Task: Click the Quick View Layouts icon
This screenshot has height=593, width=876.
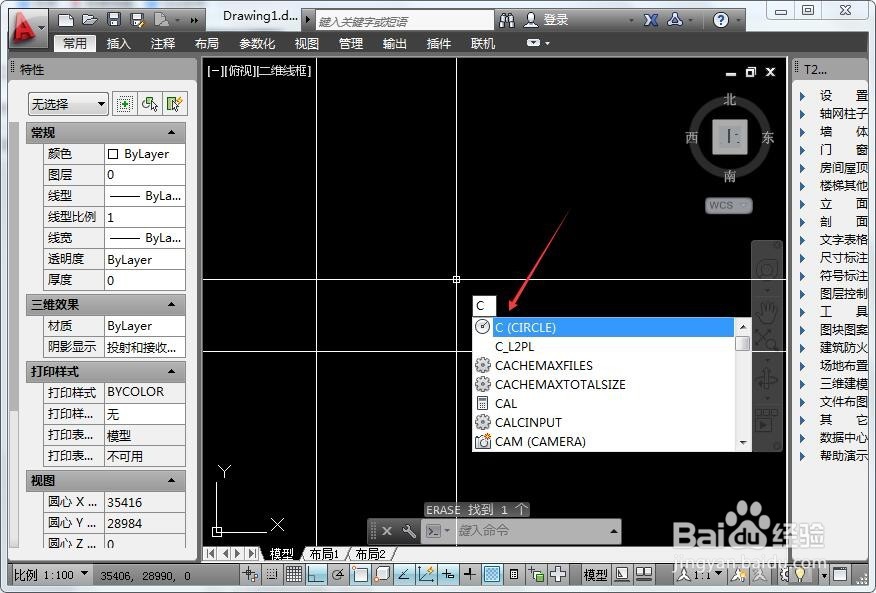Action: click(x=622, y=574)
